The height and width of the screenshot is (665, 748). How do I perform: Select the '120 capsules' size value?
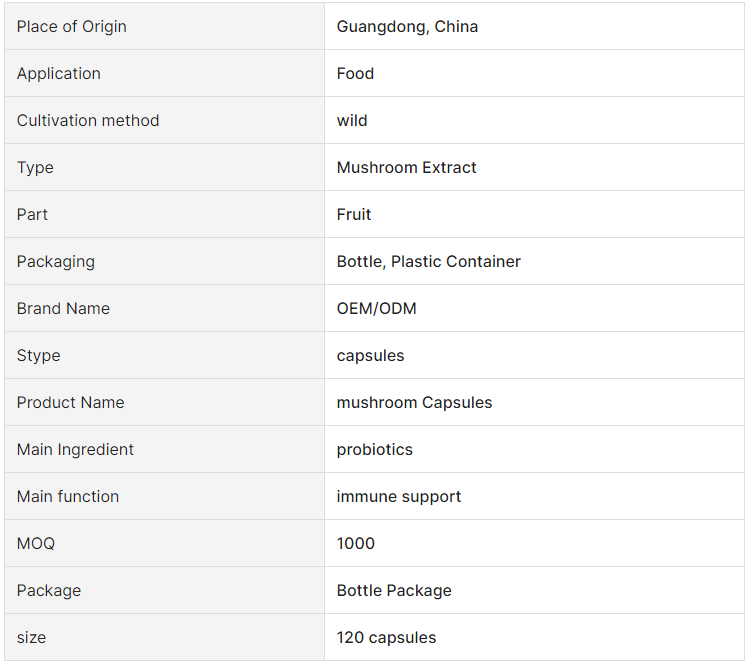pyautogui.click(x=386, y=637)
